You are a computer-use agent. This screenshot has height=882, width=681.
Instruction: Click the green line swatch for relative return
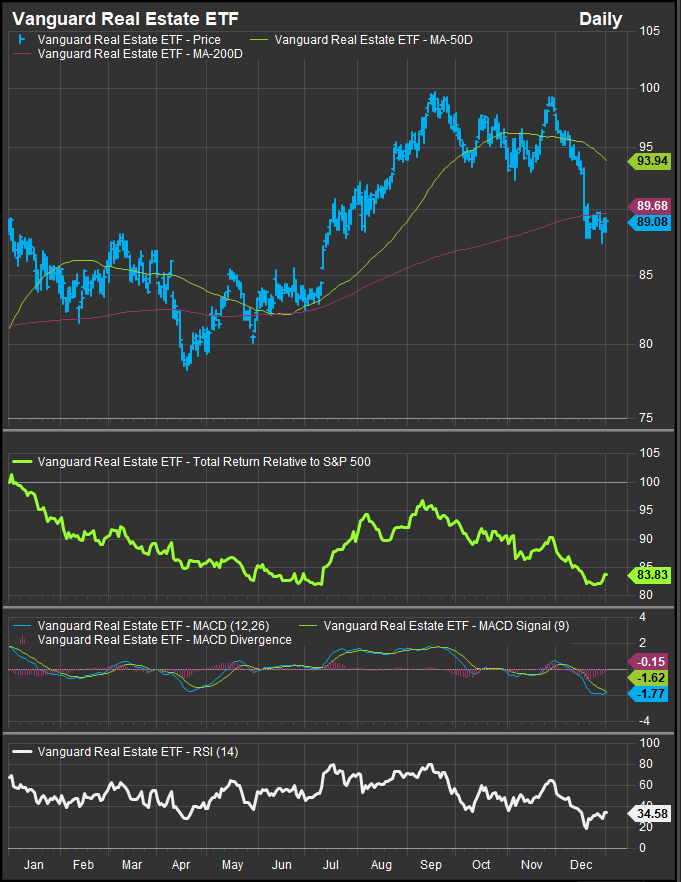(x=24, y=462)
